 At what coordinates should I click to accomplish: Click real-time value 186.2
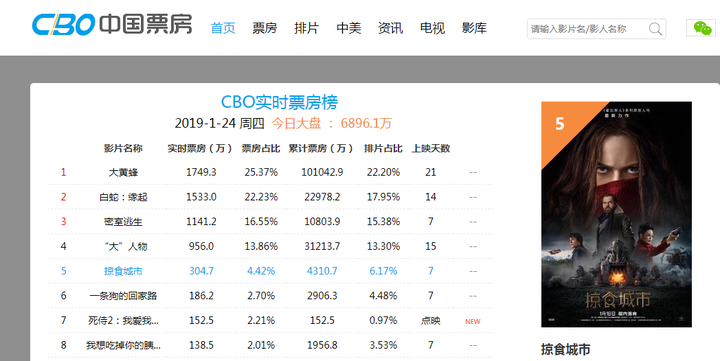click(201, 296)
